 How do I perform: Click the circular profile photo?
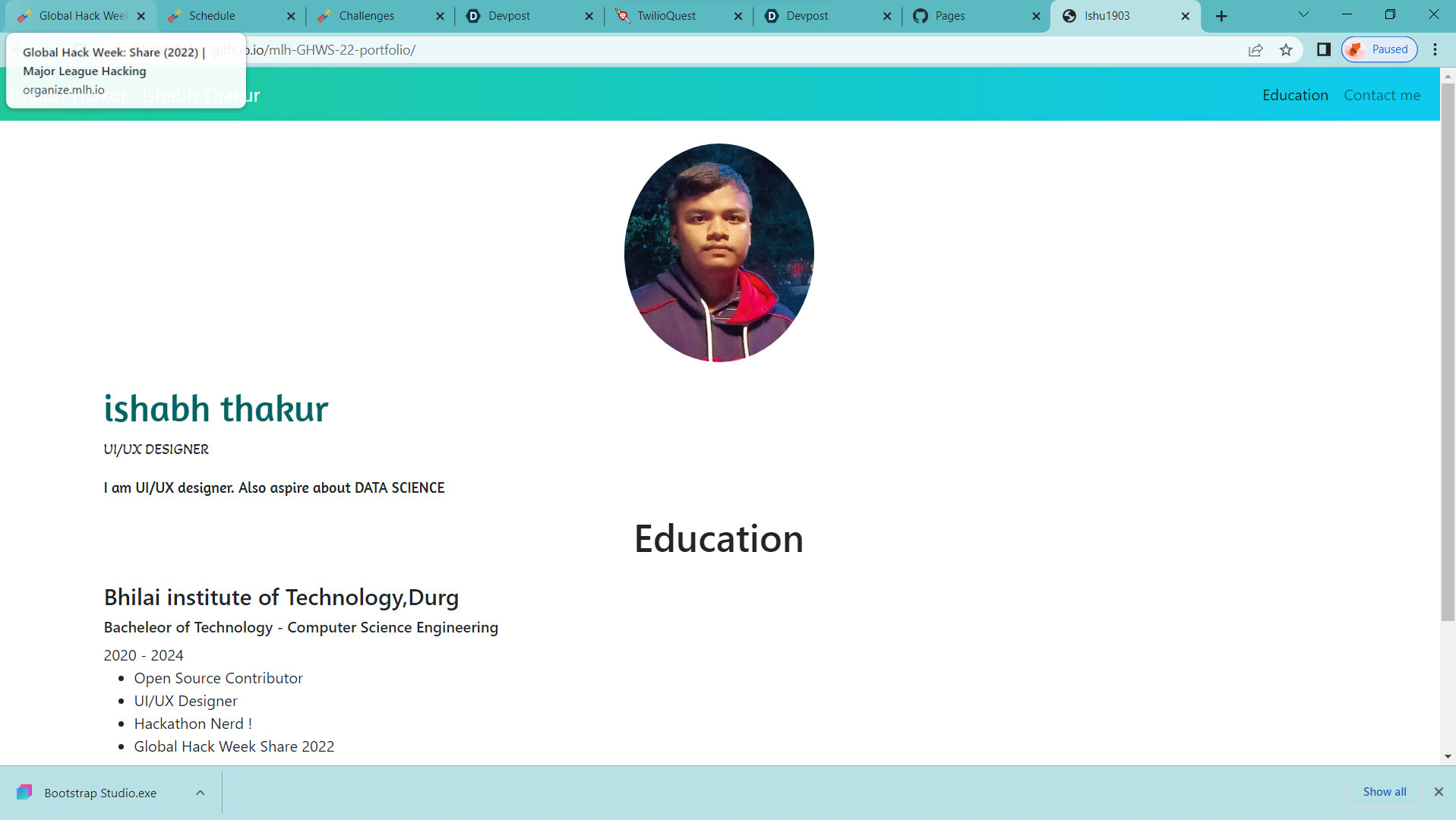(719, 253)
